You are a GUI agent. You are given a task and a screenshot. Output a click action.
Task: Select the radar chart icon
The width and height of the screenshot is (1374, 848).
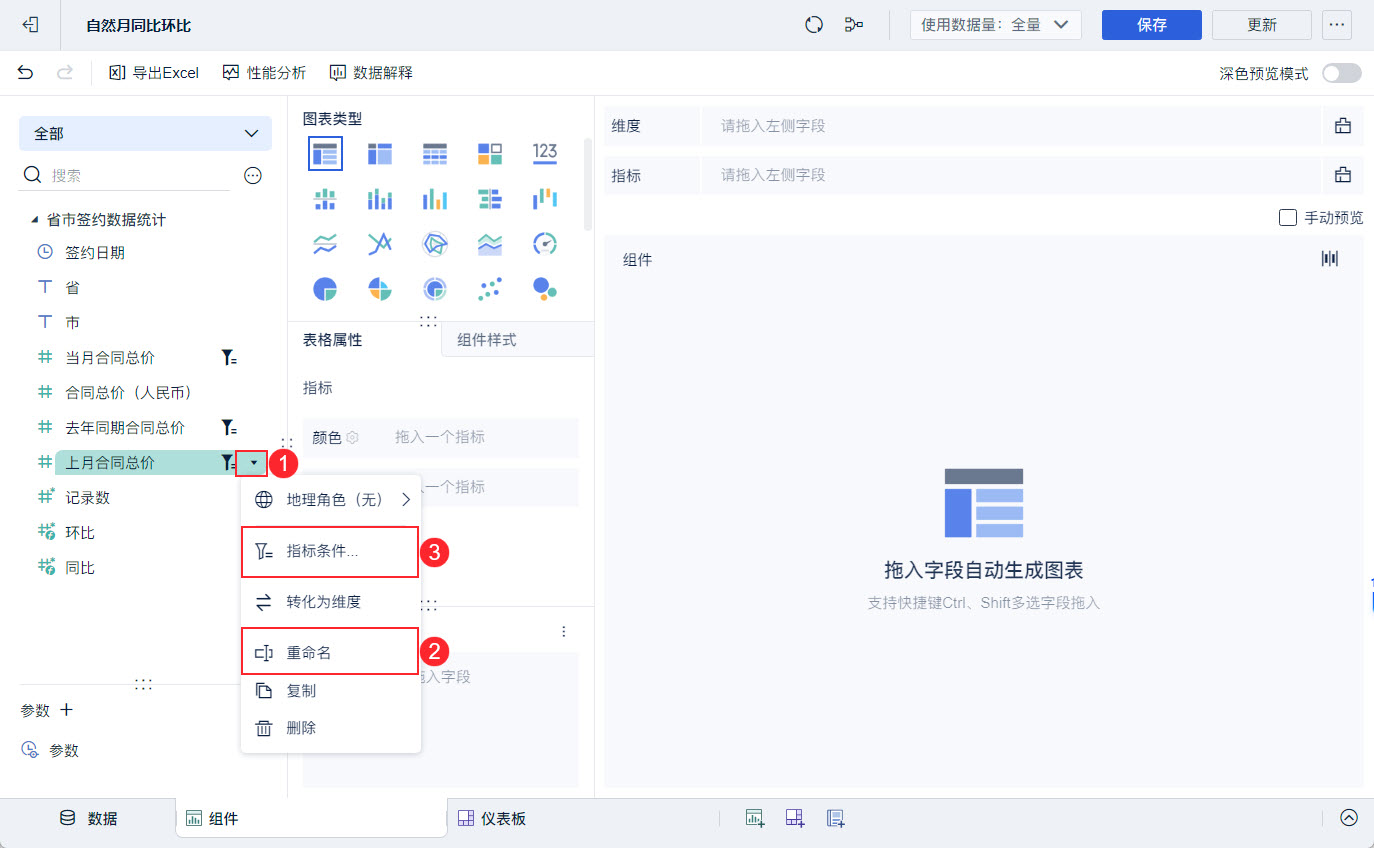click(x=435, y=244)
